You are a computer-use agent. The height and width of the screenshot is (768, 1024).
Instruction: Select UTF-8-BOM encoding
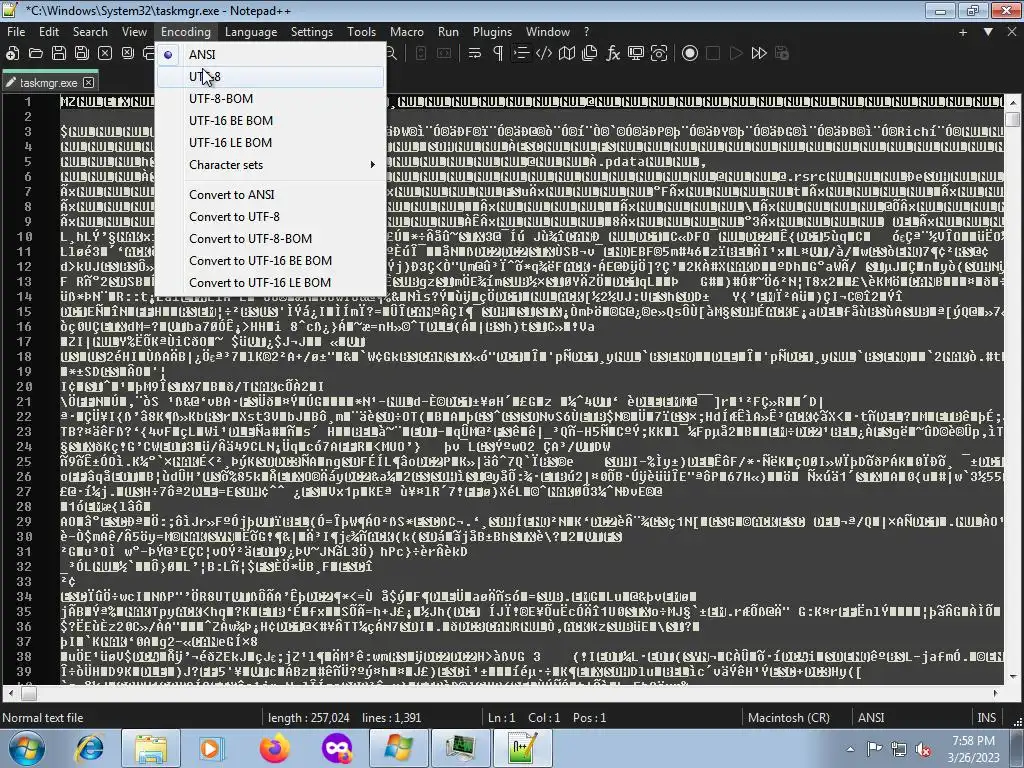(x=270, y=99)
